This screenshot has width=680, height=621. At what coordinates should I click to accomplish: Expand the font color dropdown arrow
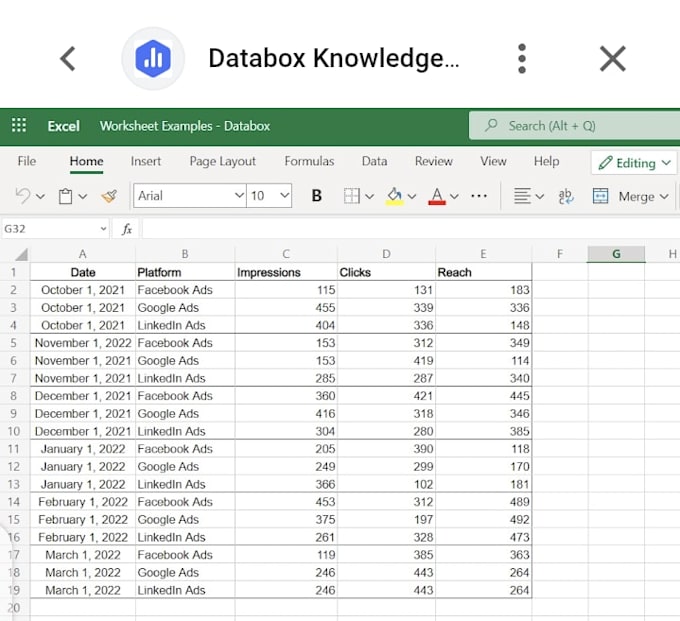pos(454,196)
